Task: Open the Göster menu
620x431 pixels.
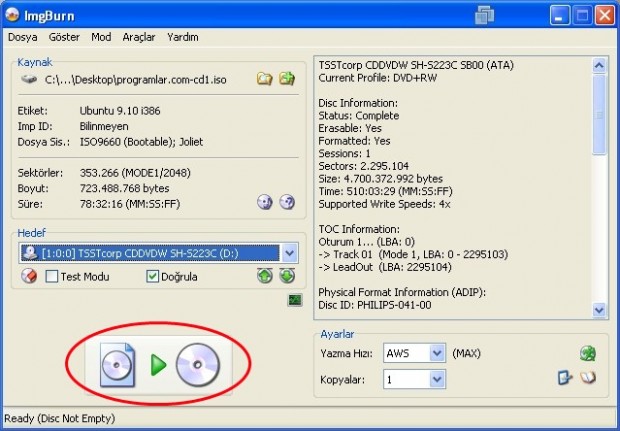Action: (x=64, y=37)
